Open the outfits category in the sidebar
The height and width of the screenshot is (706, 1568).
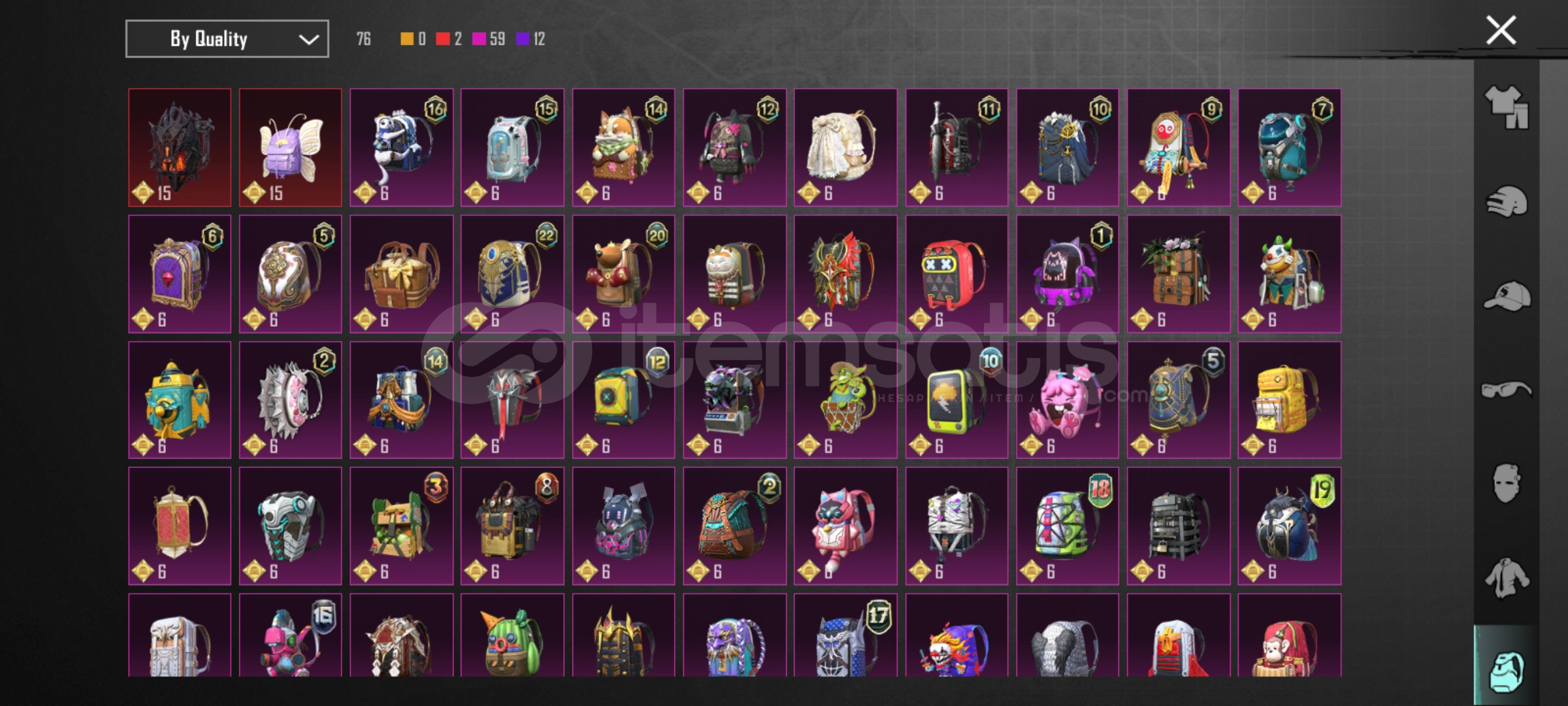(x=1507, y=107)
